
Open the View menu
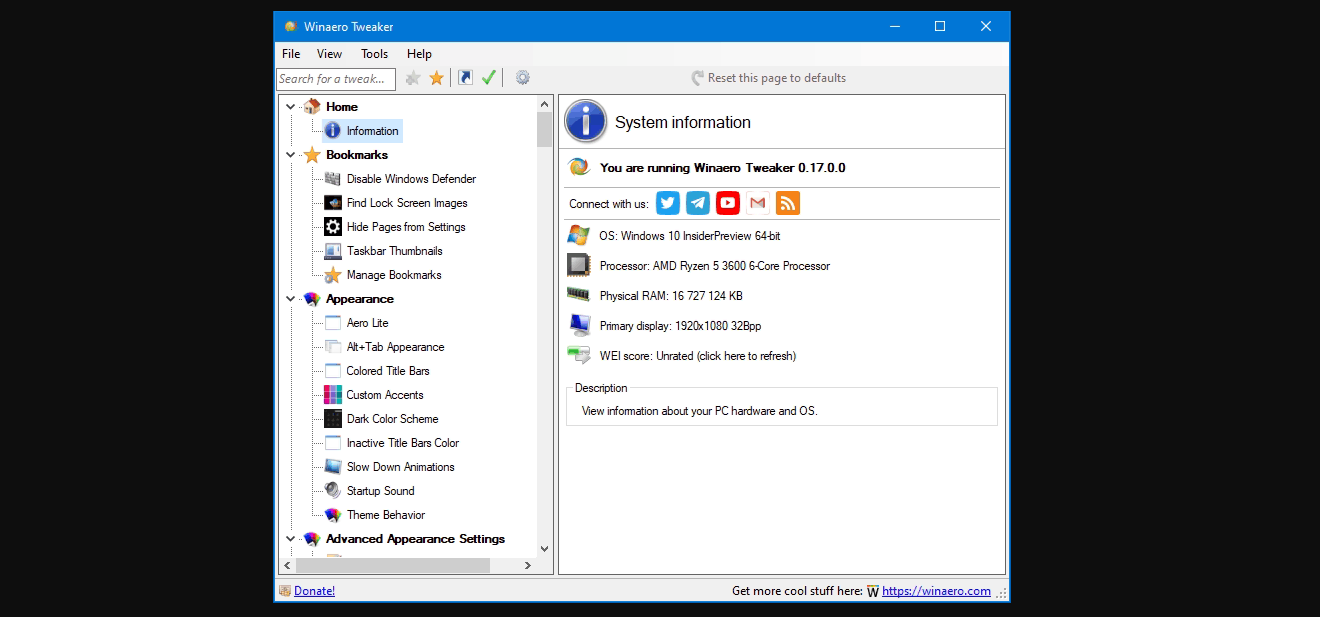tap(329, 54)
